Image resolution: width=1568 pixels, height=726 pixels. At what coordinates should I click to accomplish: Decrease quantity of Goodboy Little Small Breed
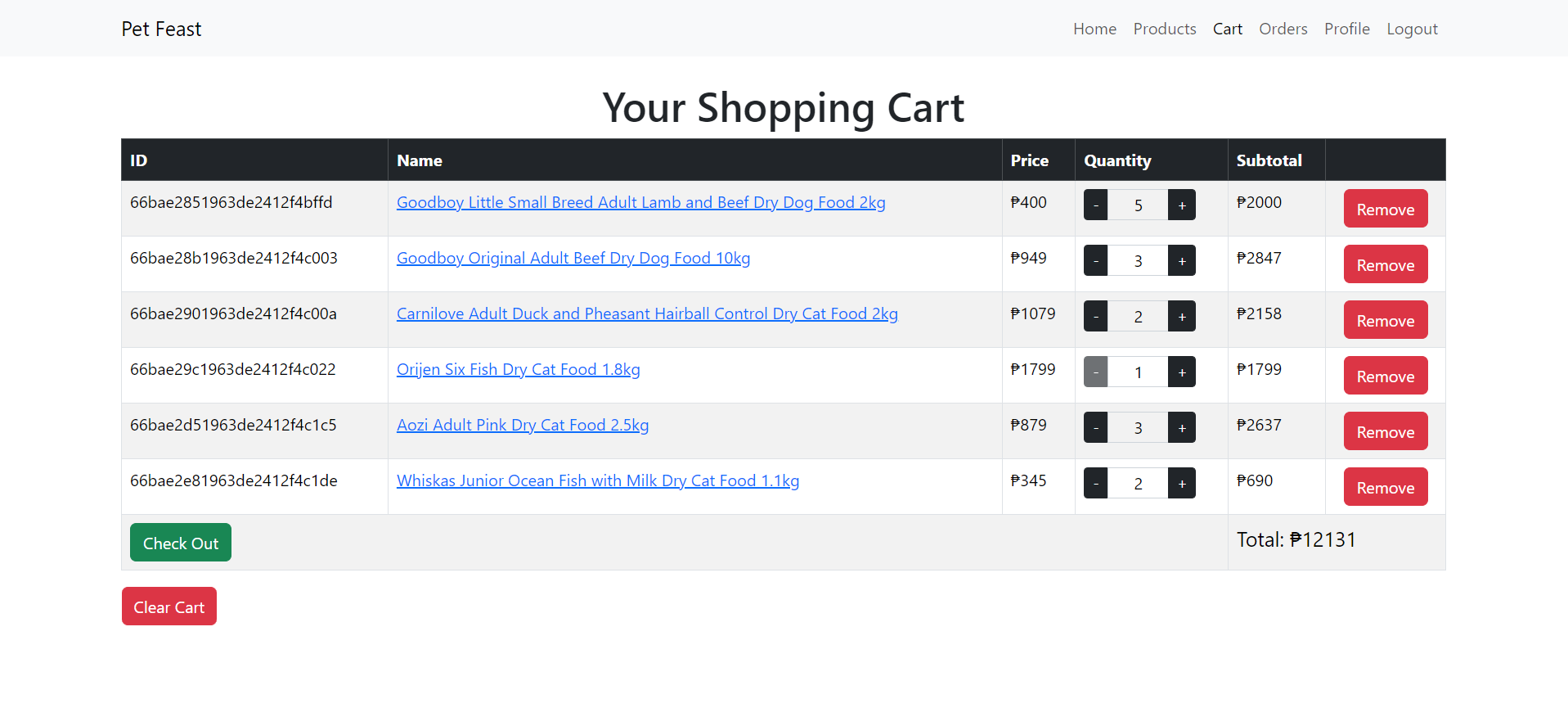click(1096, 205)
